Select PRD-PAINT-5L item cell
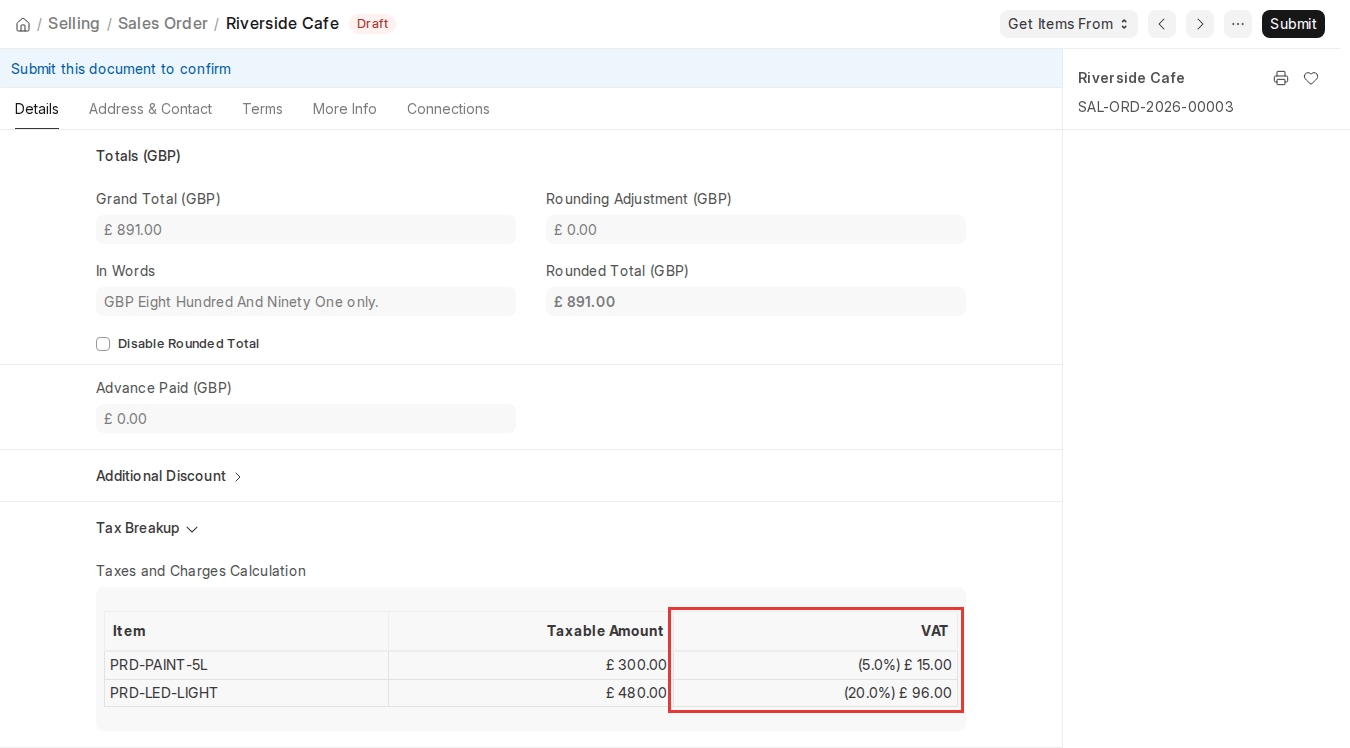The height and width of the screenshot is (748, 1350). point(247,665)
